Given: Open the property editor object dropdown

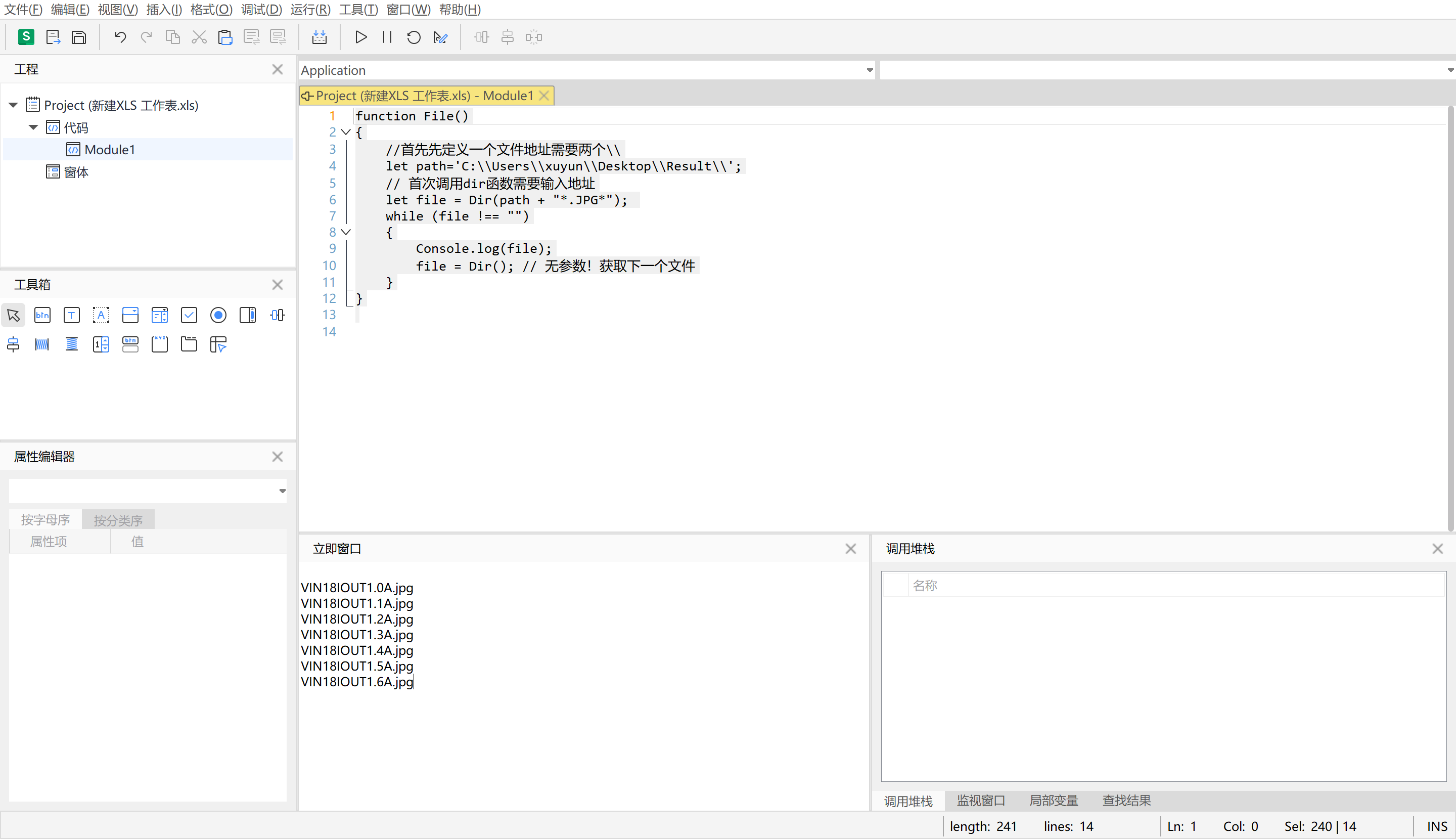Looking at the screenshot, I should click(282, 491).
